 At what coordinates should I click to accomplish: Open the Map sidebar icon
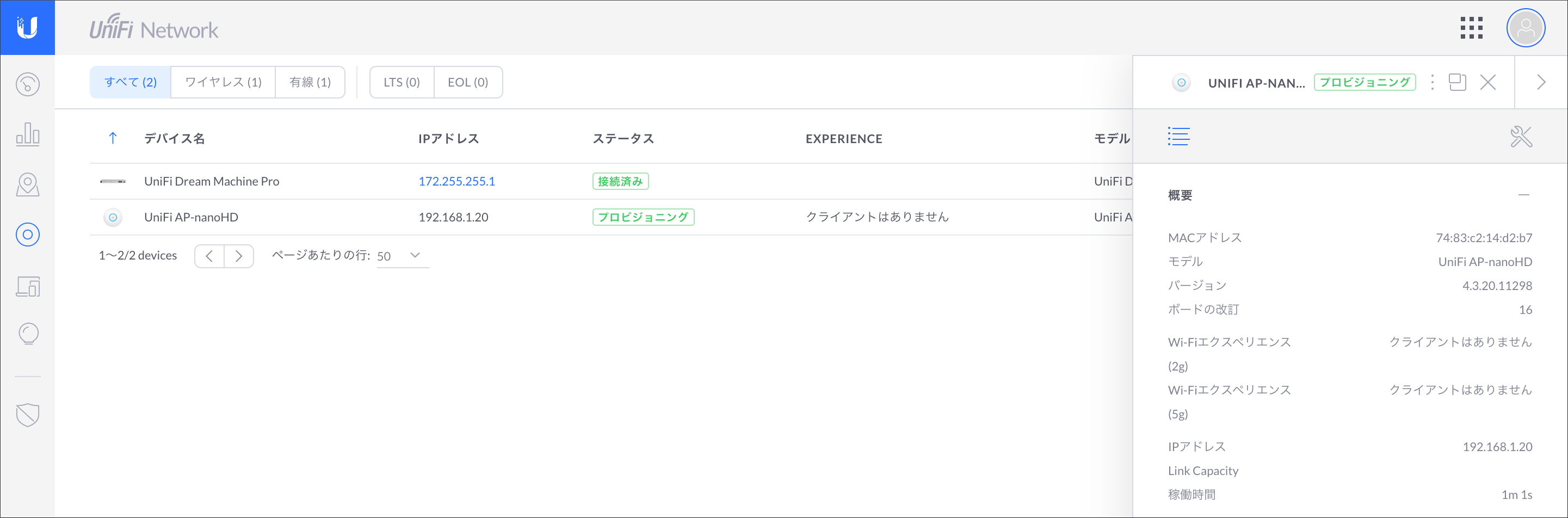[27, 184]
